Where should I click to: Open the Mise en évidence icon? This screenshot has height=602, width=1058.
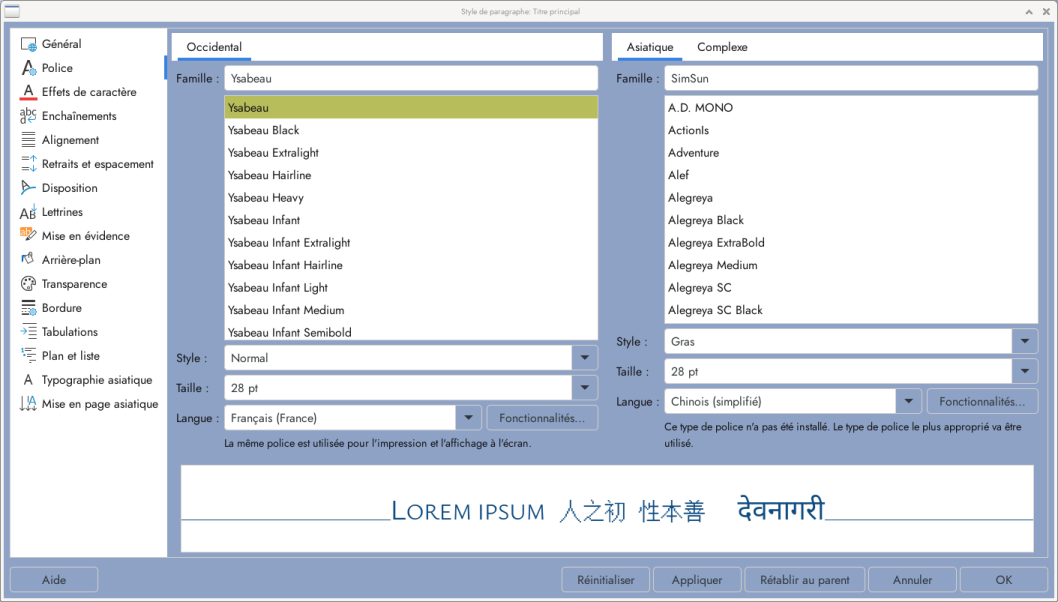tap(28, 236)
